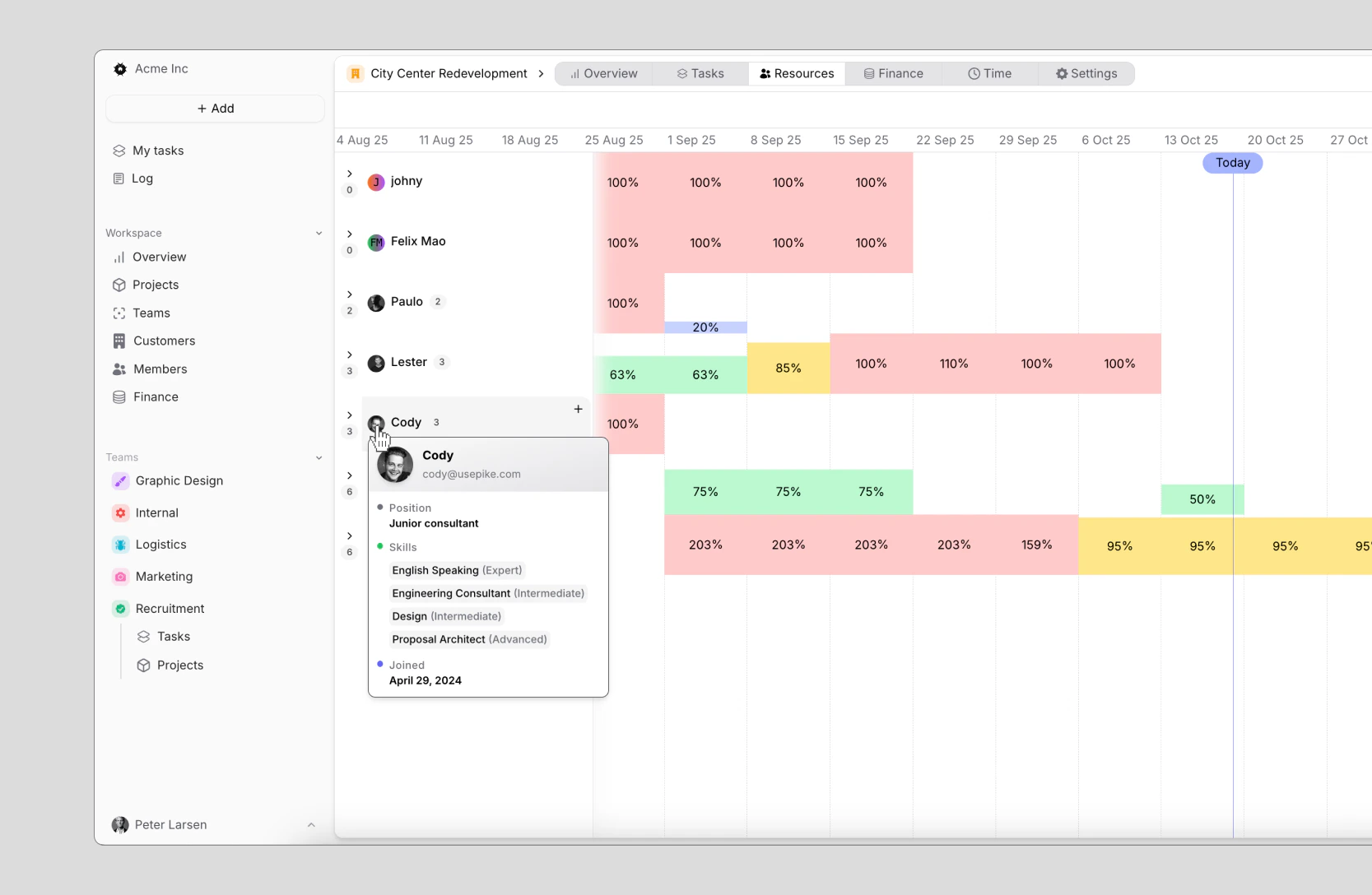Click the green 50% allocation cell
The width and height of the screenshot is (1372, 895).
(x=1202, y=499)
